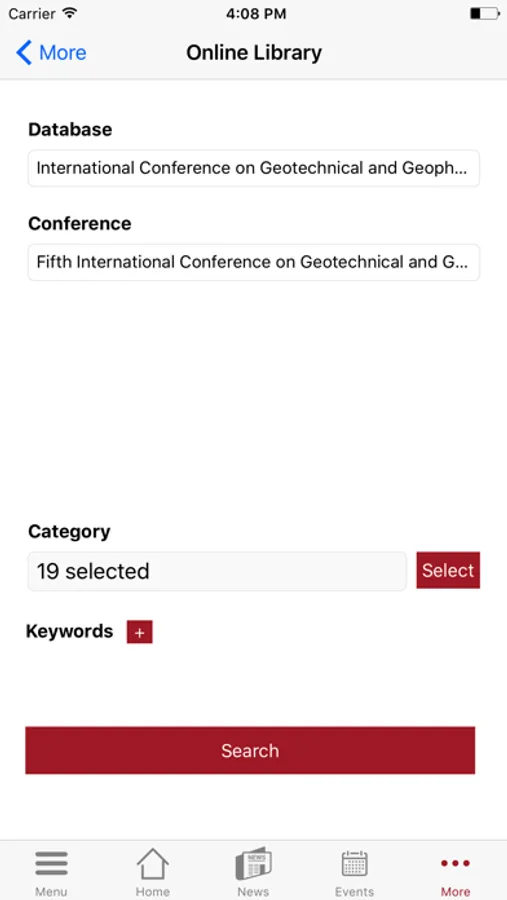The width and height of the screenshot is (507, 900).
Task: Tap the Online Library title
Action: (254, 53)
